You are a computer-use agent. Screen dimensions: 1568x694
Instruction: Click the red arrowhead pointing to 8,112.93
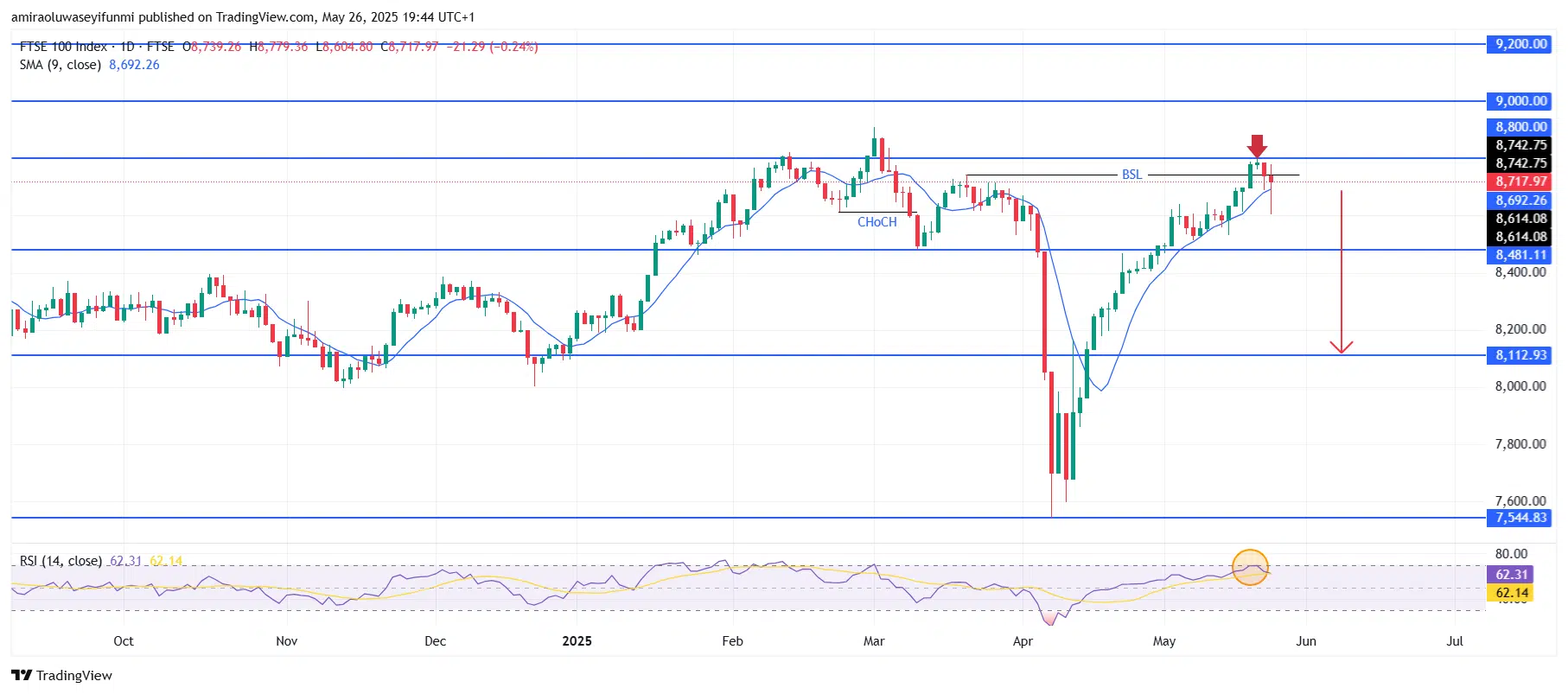[1341, 347]
